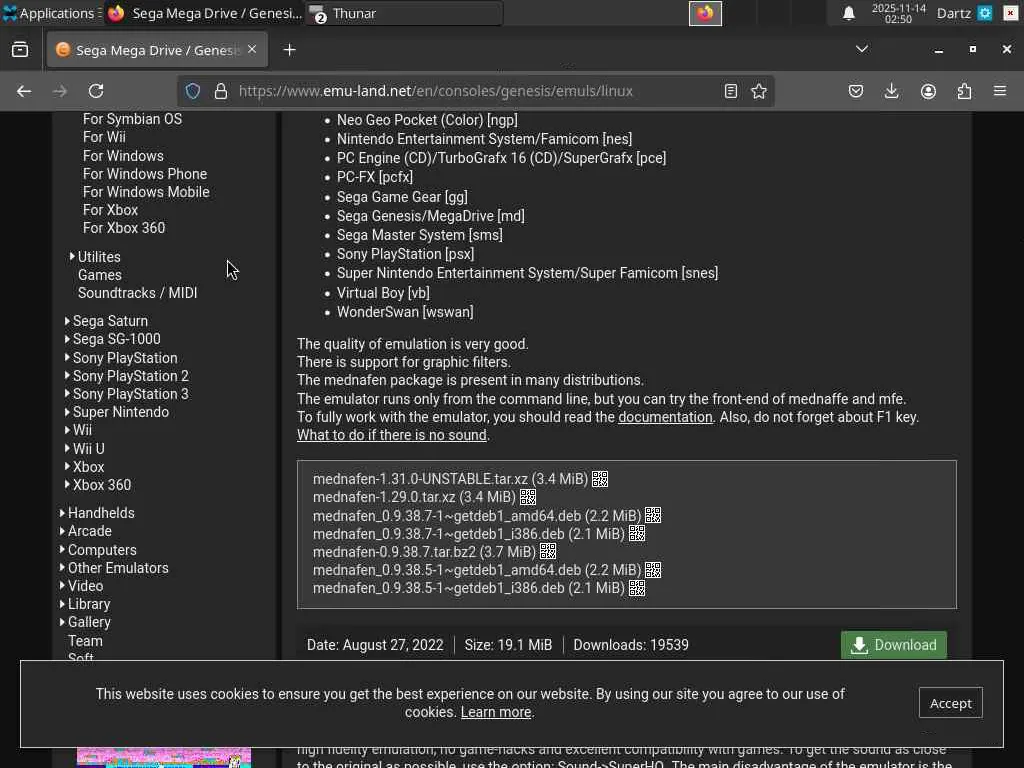
Task: Open QR code for mednafen_0.9.38.7-1 amd64.deb
Action: point(653,516)
